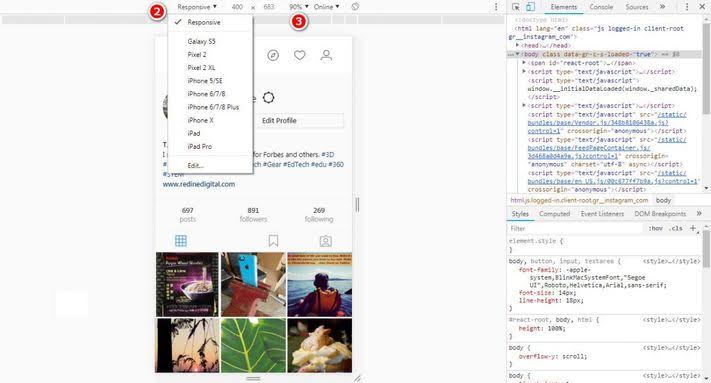
Task: Switch to the Computed tab
Action: pyautogui.click(x=554, y=213)
